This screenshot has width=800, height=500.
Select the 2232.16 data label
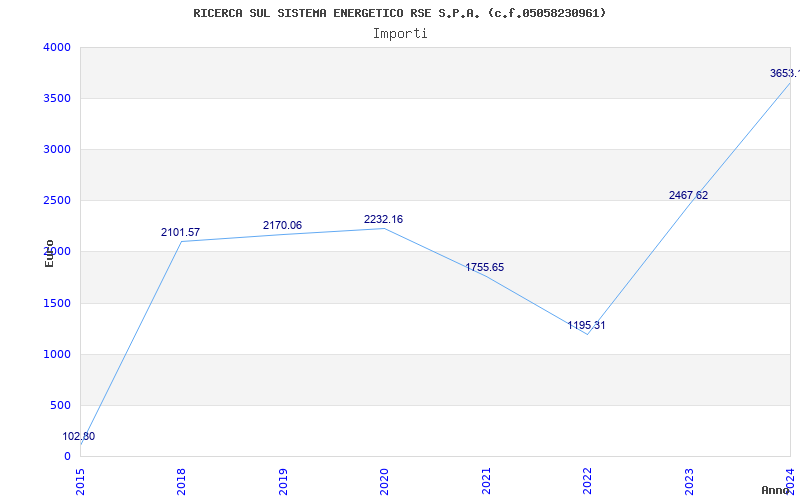click(x=383, y=219)
